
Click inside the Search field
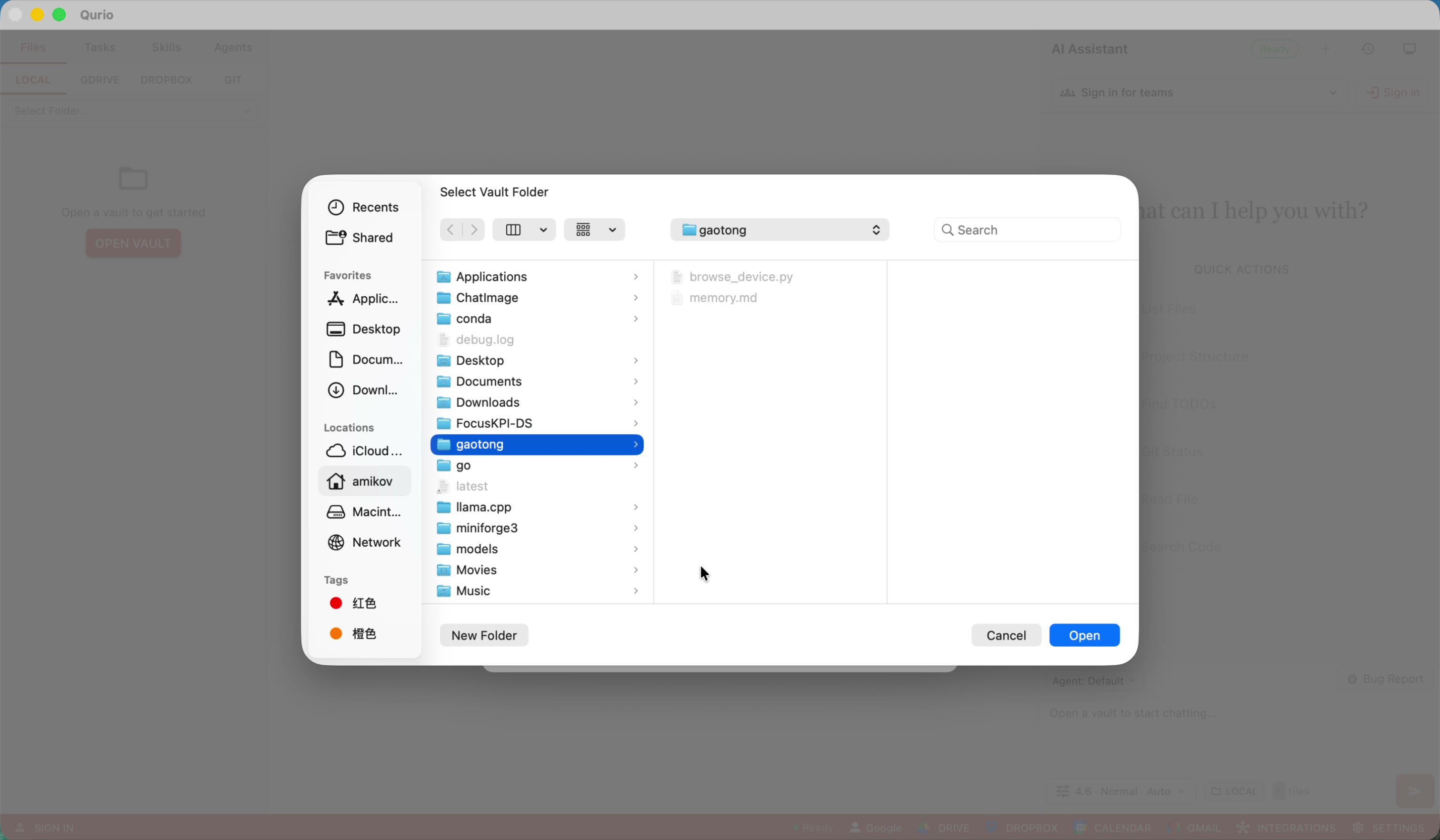tap(1027, 229)
